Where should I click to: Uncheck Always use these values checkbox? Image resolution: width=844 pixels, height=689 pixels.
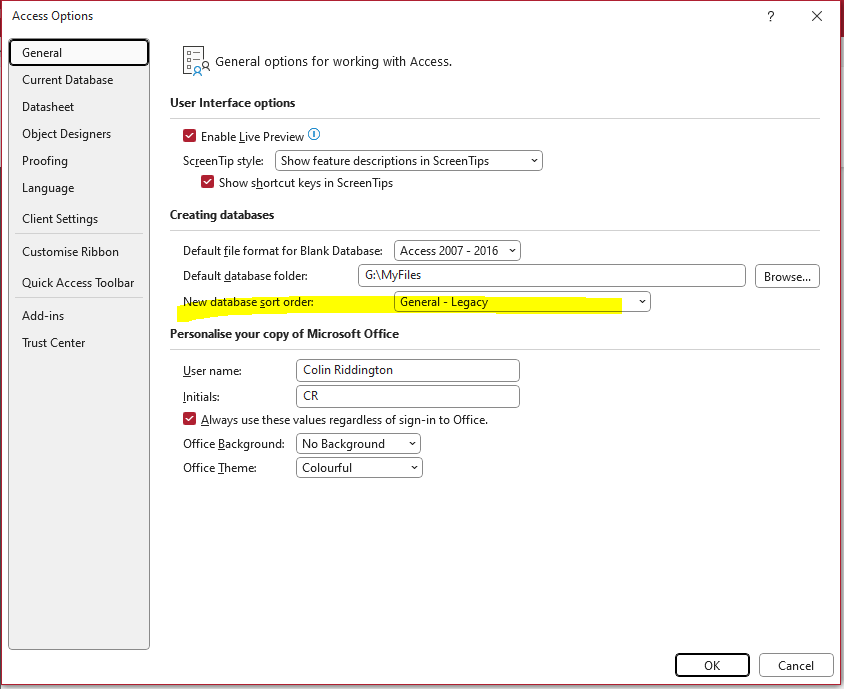(189, 419)
